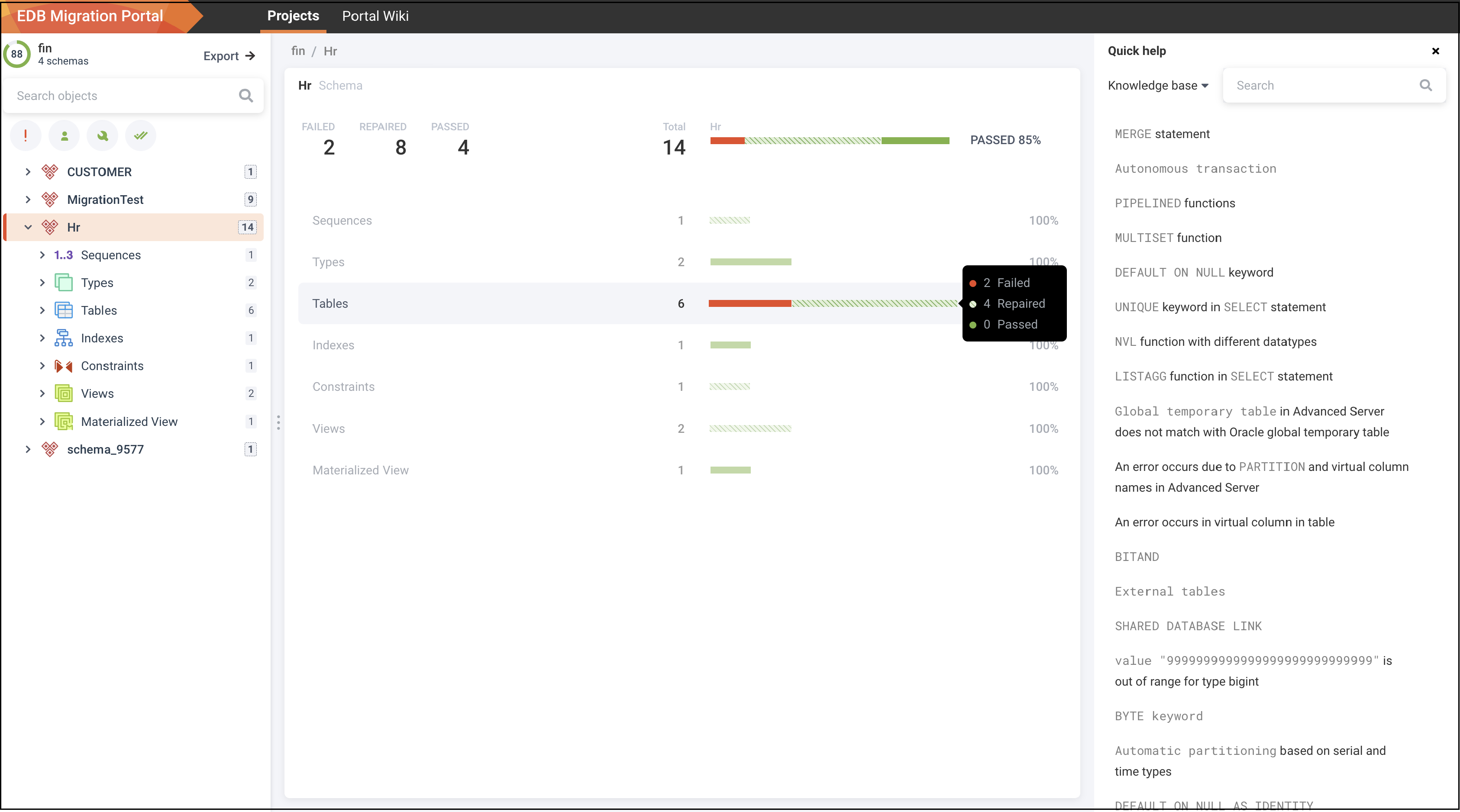Viewport: 1460px width, 812px height.
Task: Click the Types icon in tree
Action: tap(64, 282)
